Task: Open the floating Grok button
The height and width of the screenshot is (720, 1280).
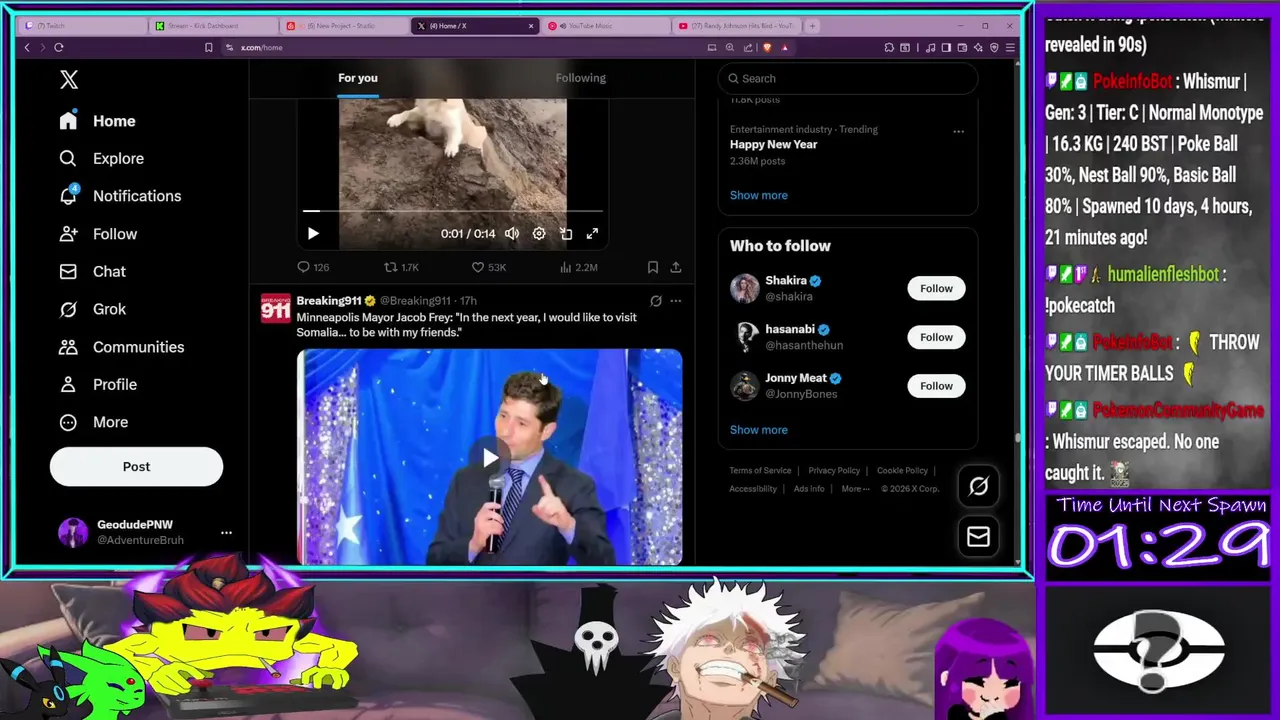Action: 978,486
